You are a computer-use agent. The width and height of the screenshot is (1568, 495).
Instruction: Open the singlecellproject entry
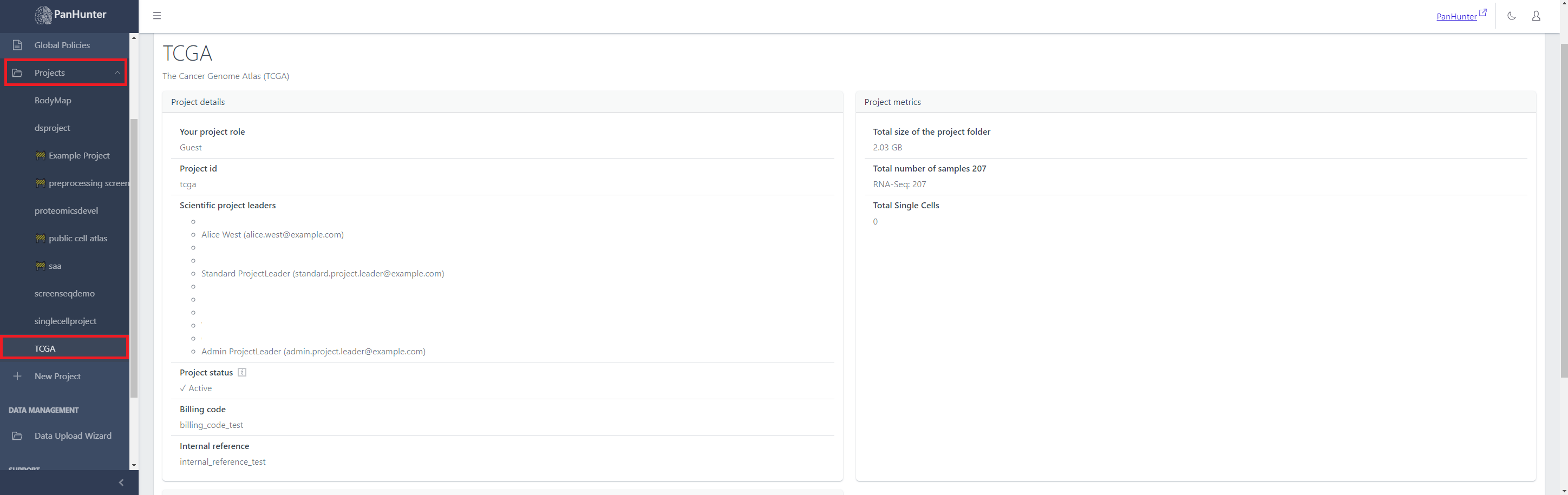65,321
